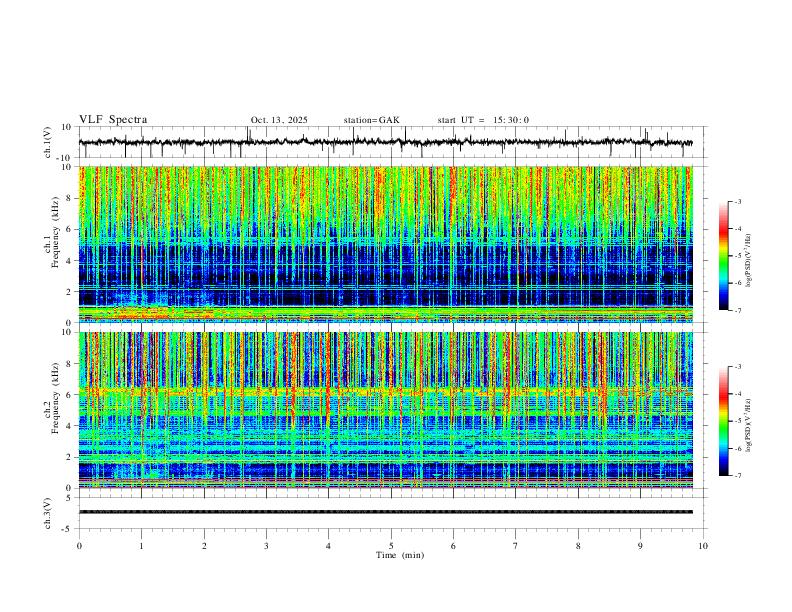Image resolution: width=792 pixels, height=612 pixels.
Task: Select the "start UT = 15:30:0" text
Action: pyautogui.click(x=483, y=120)
